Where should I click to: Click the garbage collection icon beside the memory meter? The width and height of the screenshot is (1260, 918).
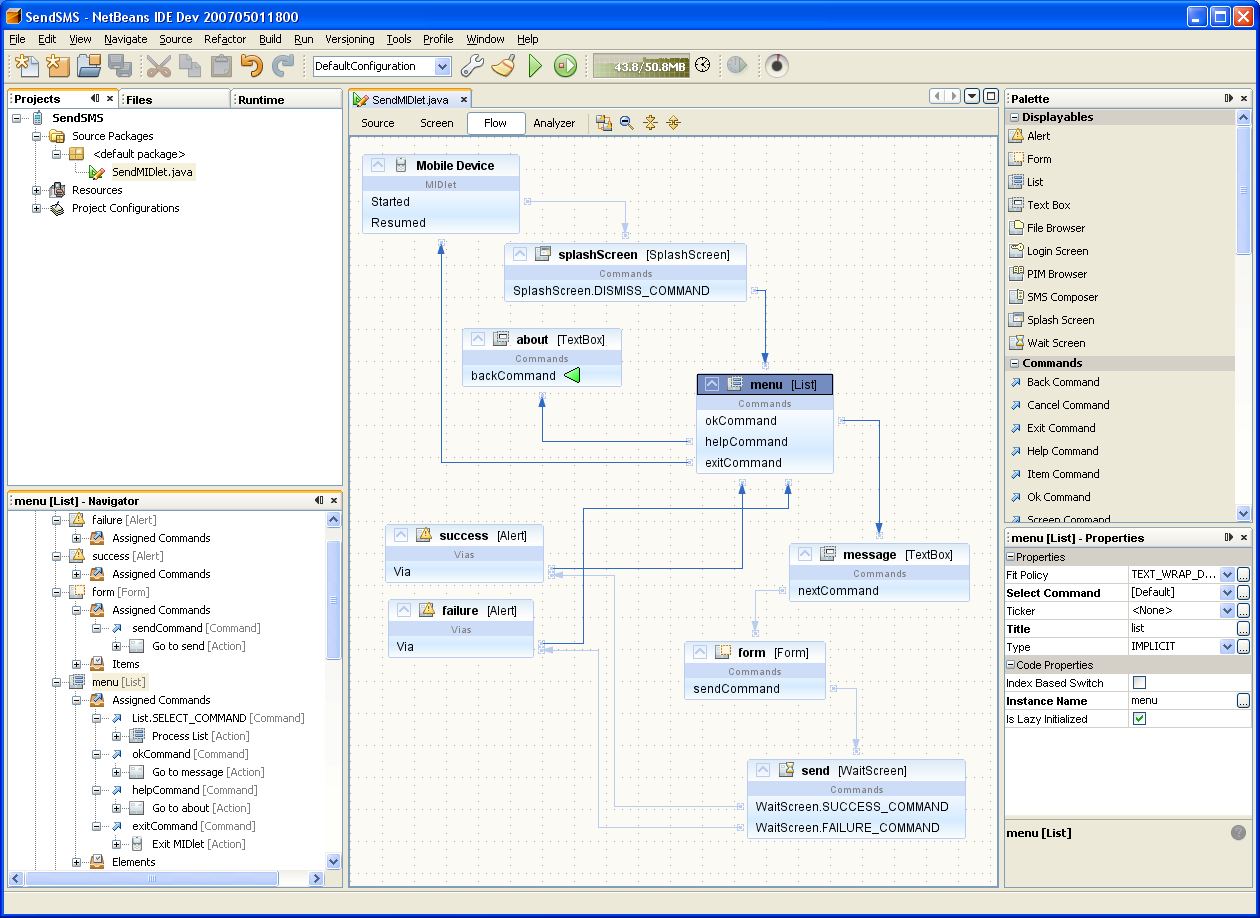(703, 66)
